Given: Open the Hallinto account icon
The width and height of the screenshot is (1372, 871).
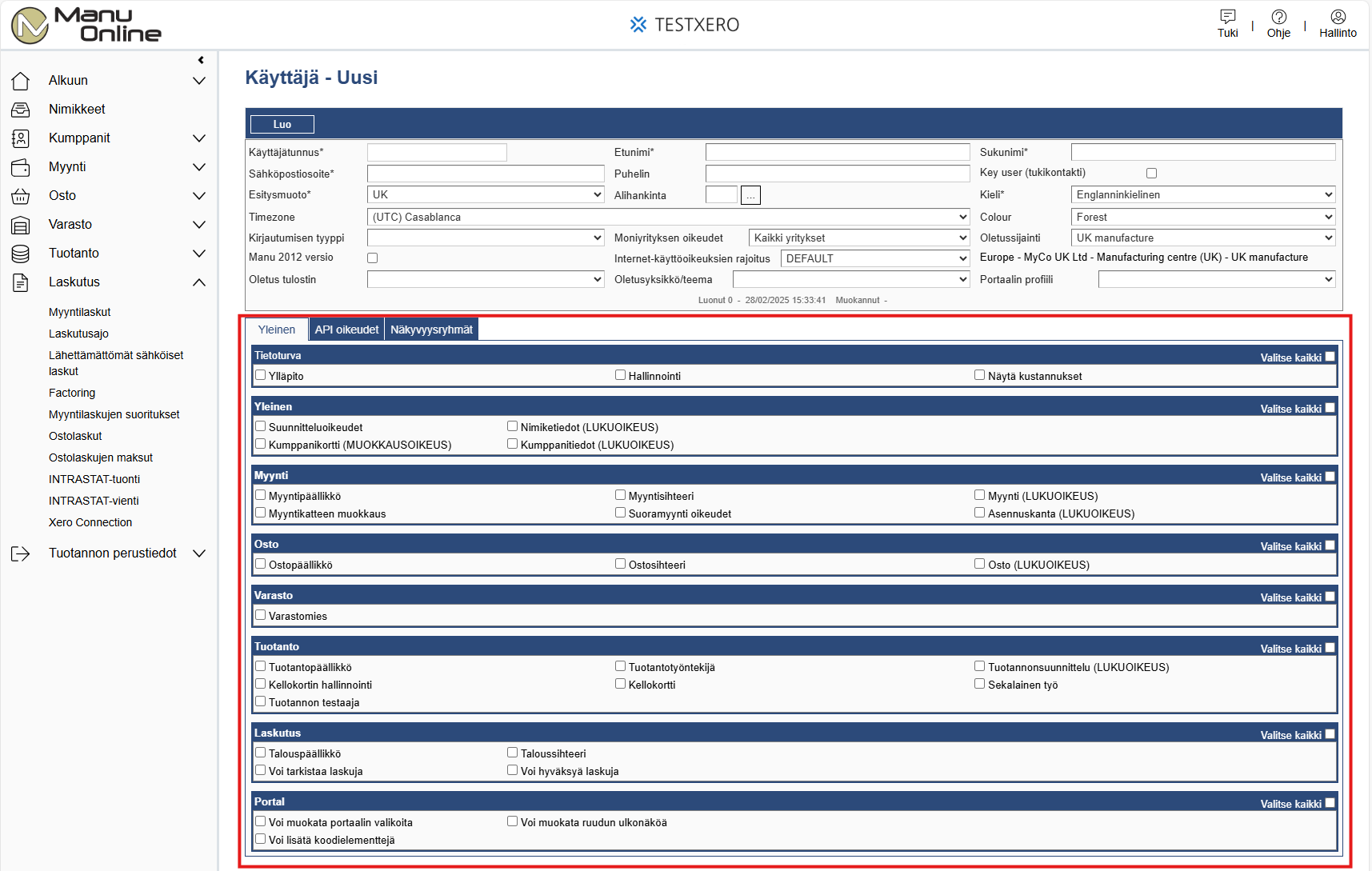Looking at the screenshot, I should point(1338,16).
